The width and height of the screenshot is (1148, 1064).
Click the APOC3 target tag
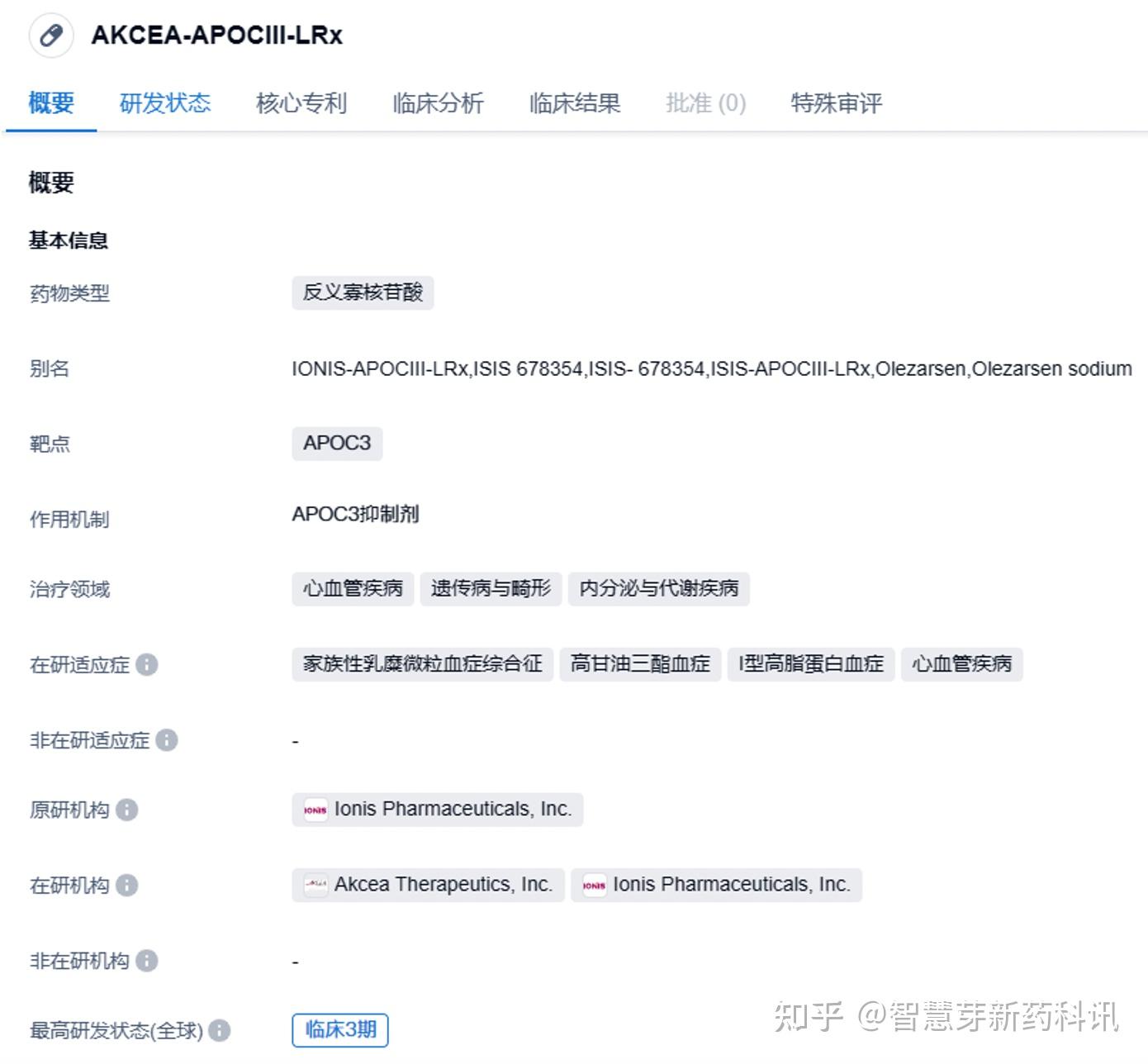point(337,444)
